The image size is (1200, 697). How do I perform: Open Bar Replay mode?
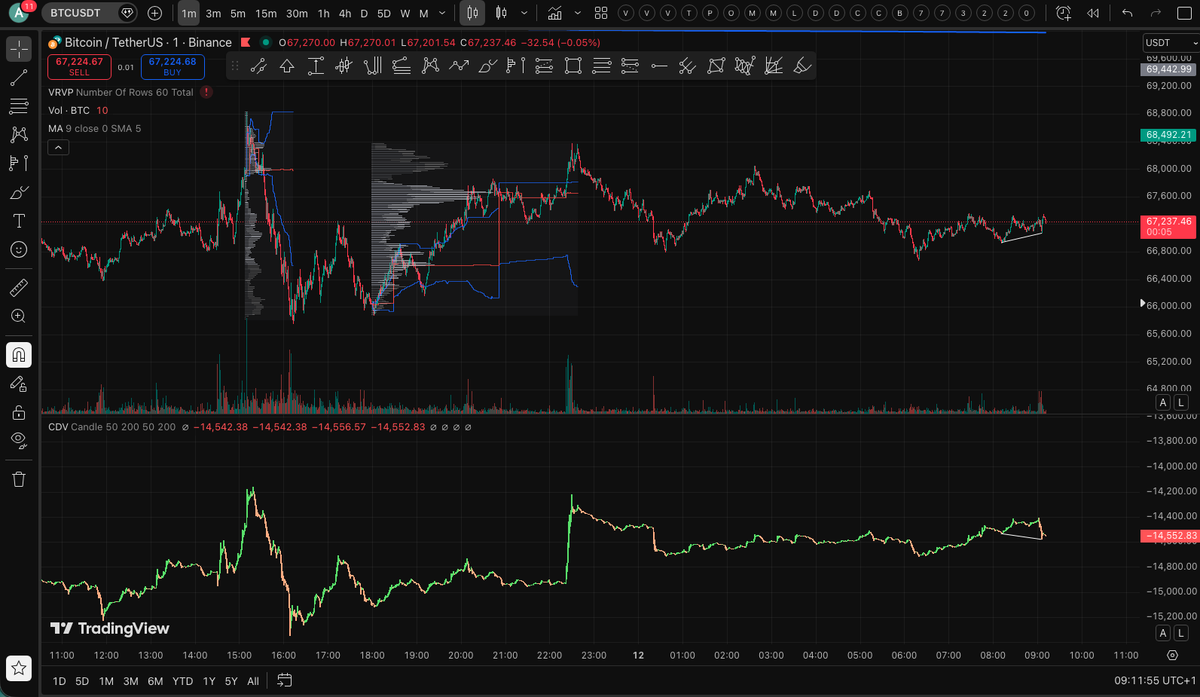pyautogui.click(x=1093, y=13)
